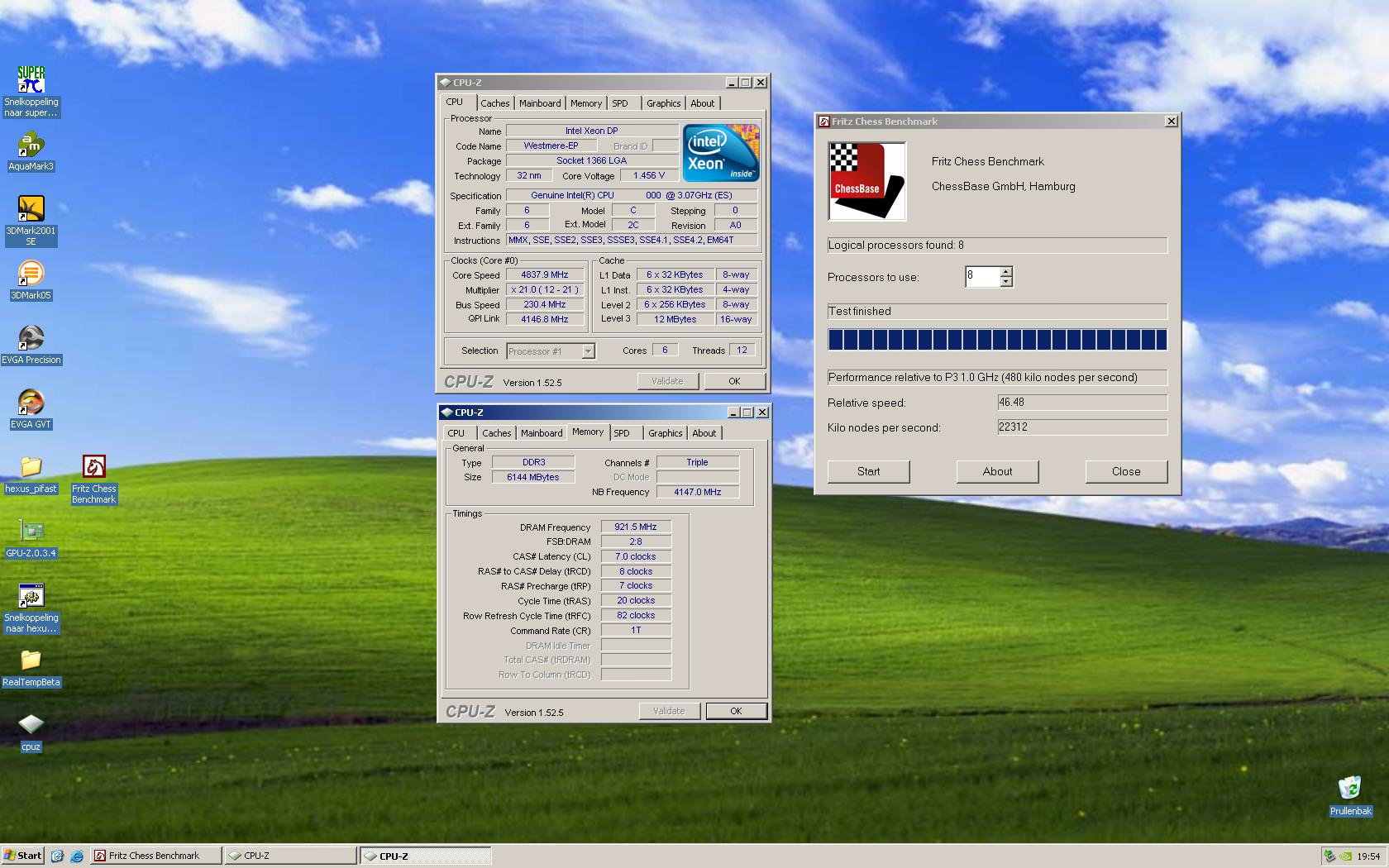Launch Internet Explorer from quick launch

pos(77,856)
